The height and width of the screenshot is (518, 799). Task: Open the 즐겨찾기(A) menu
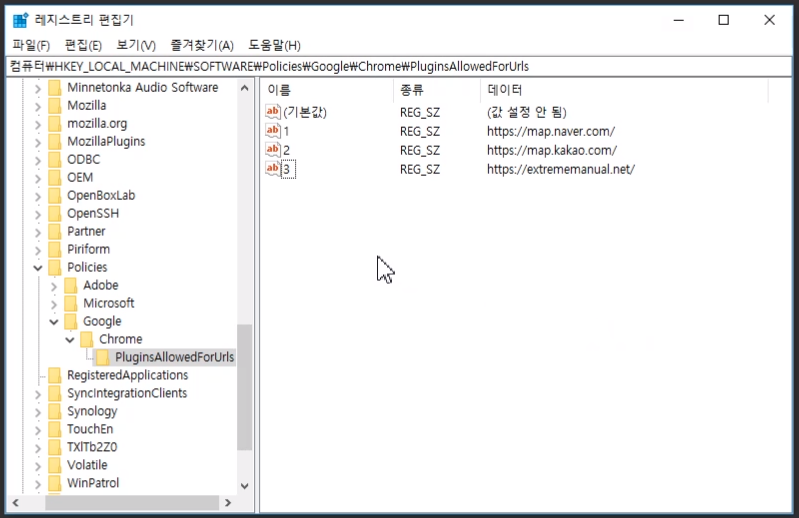pyautogui.click(x=202, y=45)
